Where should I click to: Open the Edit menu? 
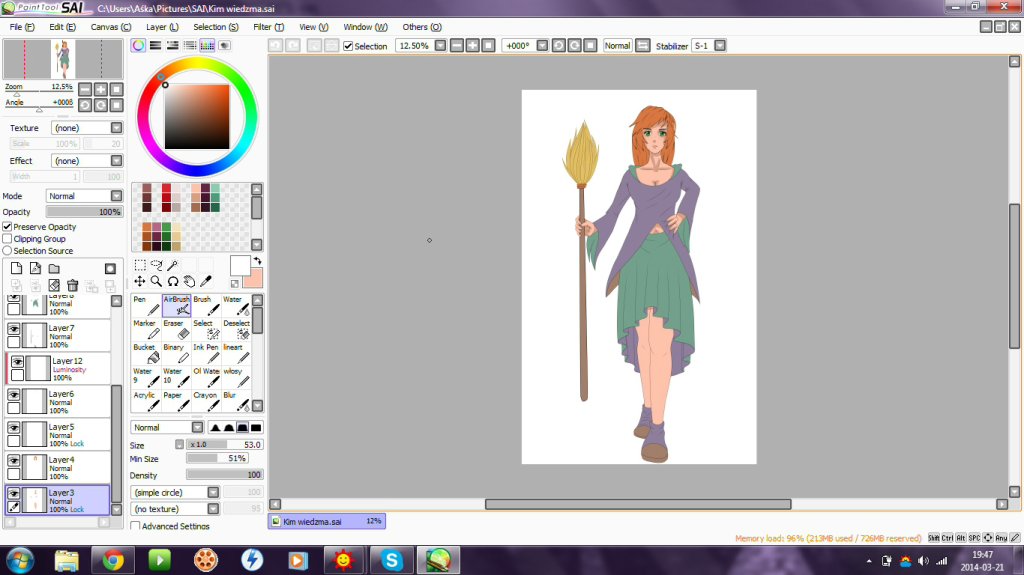point(62,27)
